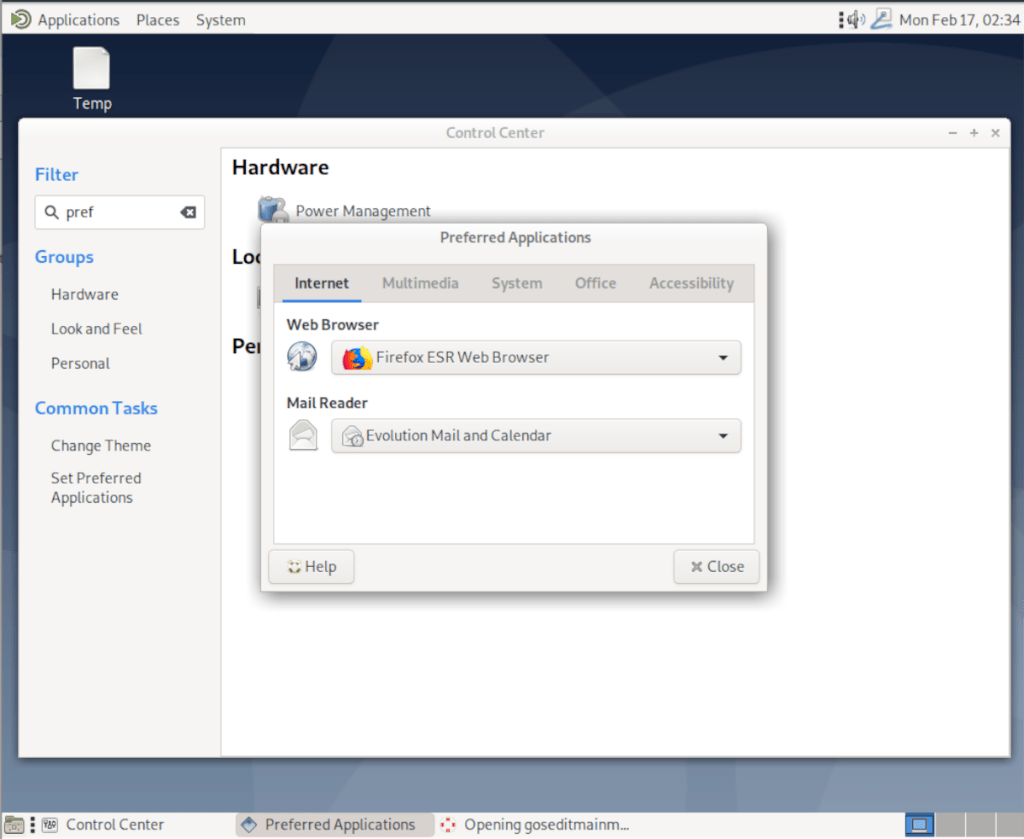This screenshot has height=839, width=1024.
Task: Switch to the Multimedia tab
Action: [420, 283]
